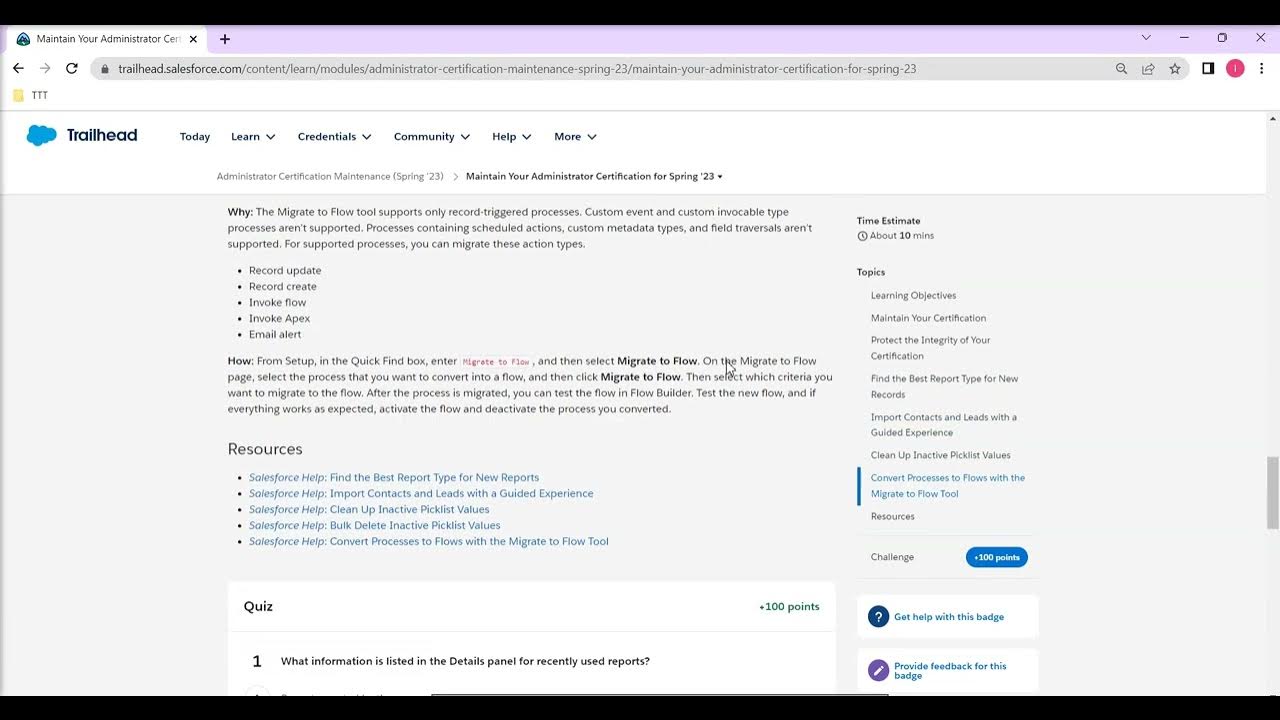1280x720 pixels.
Task: Click the page vertical scrollbar thumb
Action: coord(1272,492)
